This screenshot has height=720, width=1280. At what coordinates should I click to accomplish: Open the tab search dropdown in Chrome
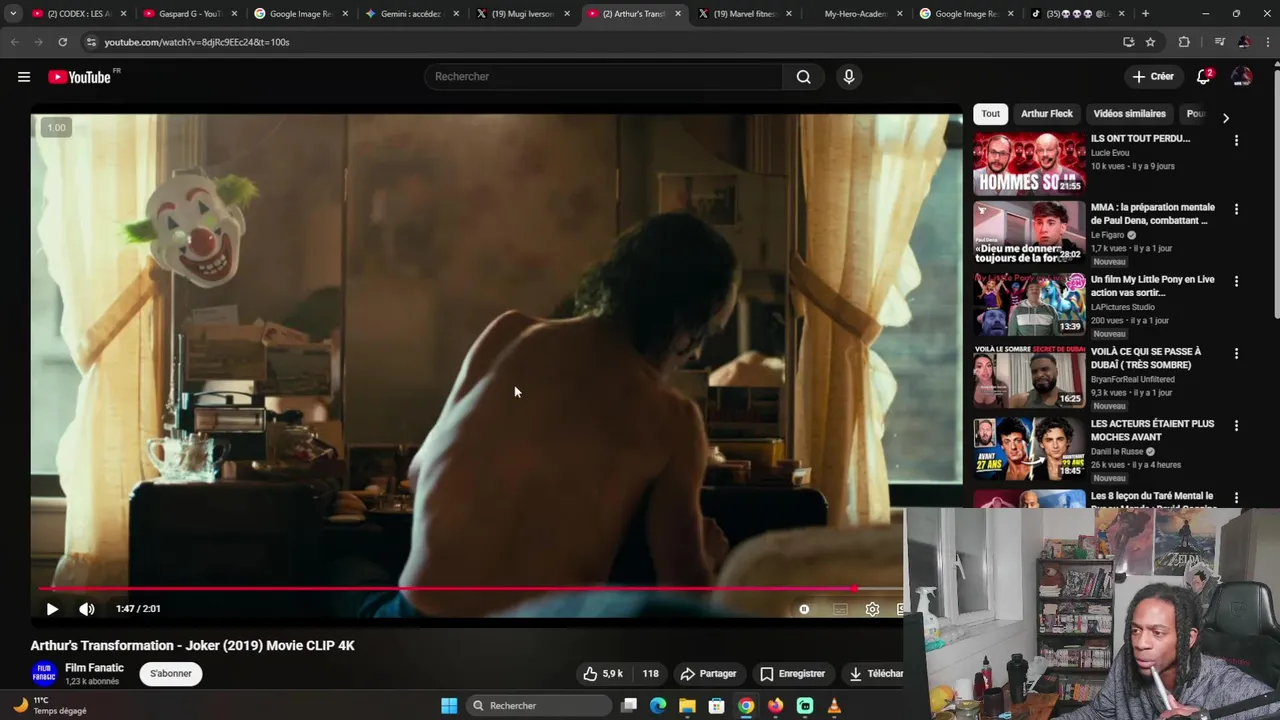13,14
